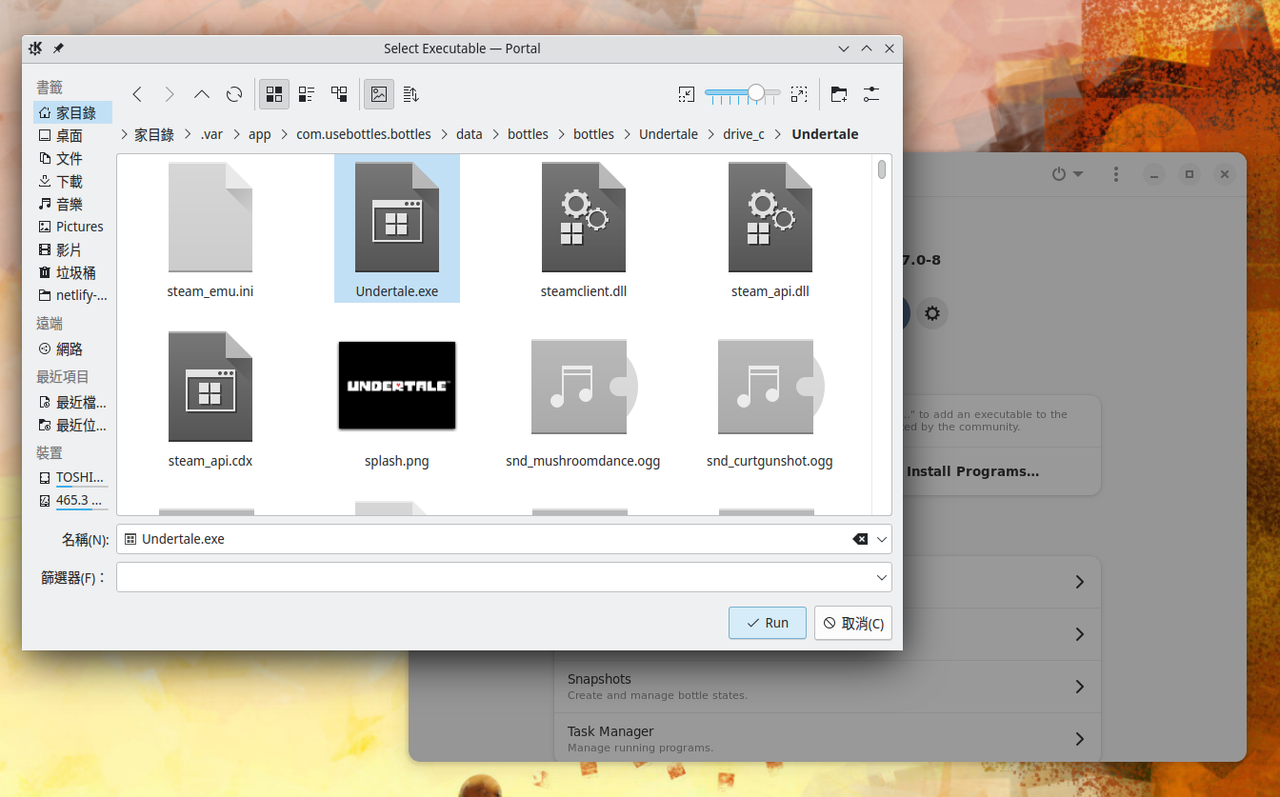Open recent files entry 最近檔
1280x797 pixels.
point(72,402)
